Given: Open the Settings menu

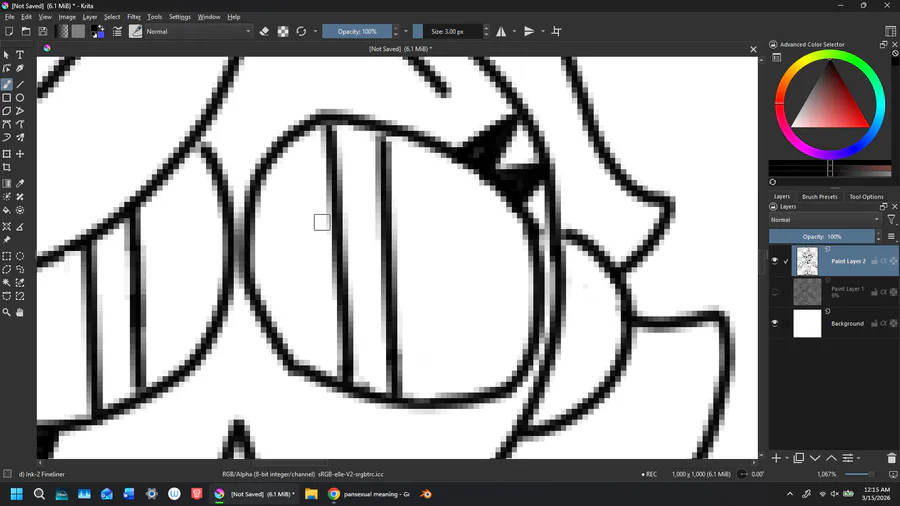Looking at the screenshot, I should tap(180, 17).
